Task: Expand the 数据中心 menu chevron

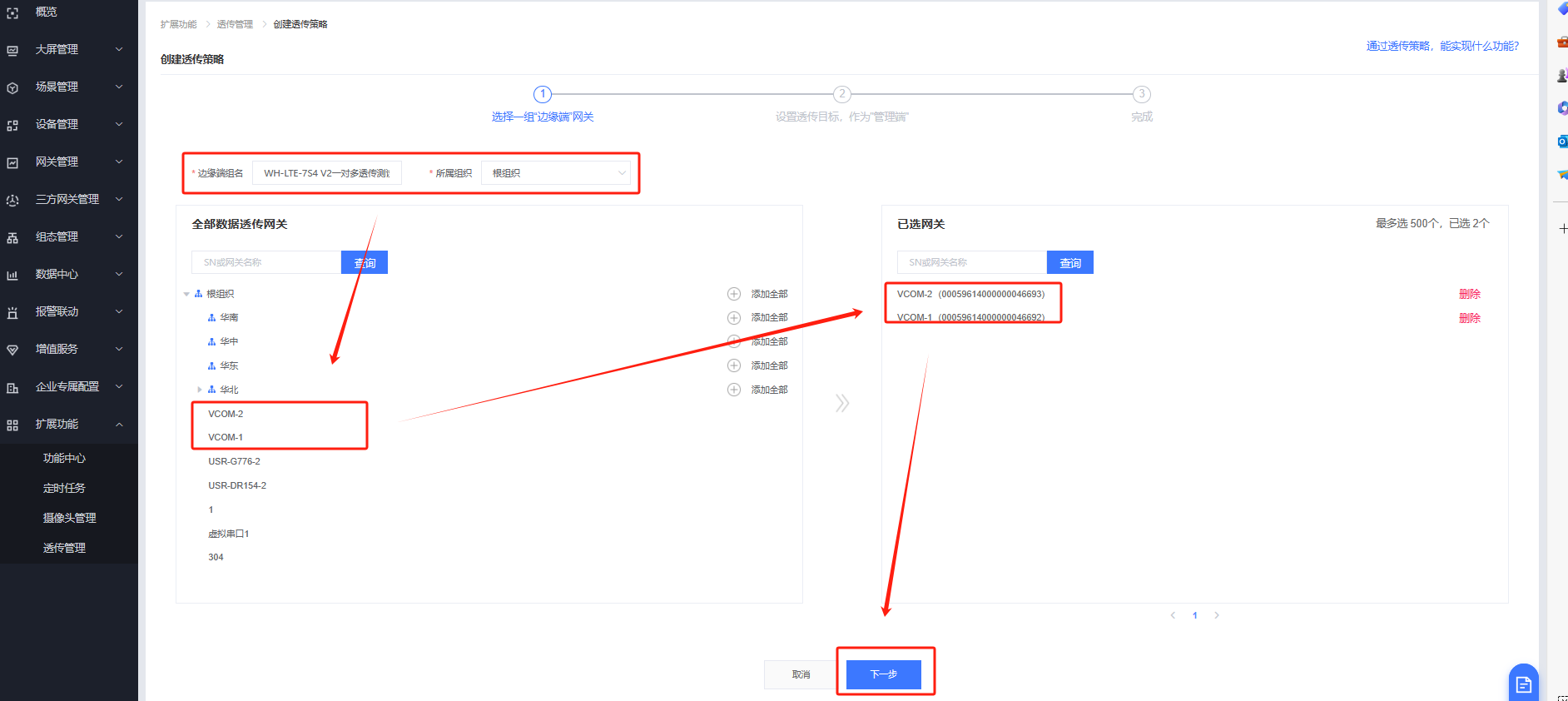Action: coord(119,274)
